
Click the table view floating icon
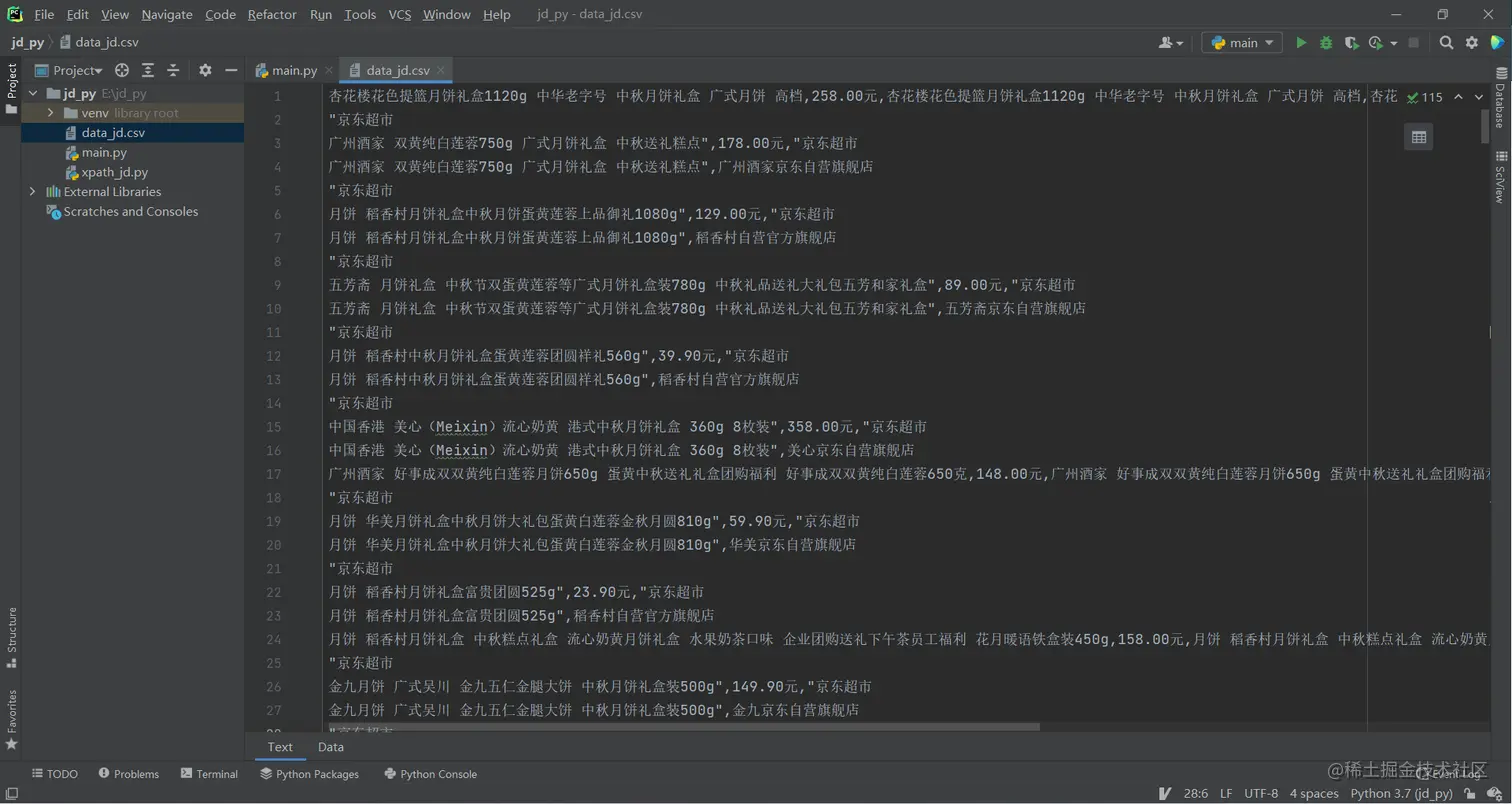[x=1418, y=137]
